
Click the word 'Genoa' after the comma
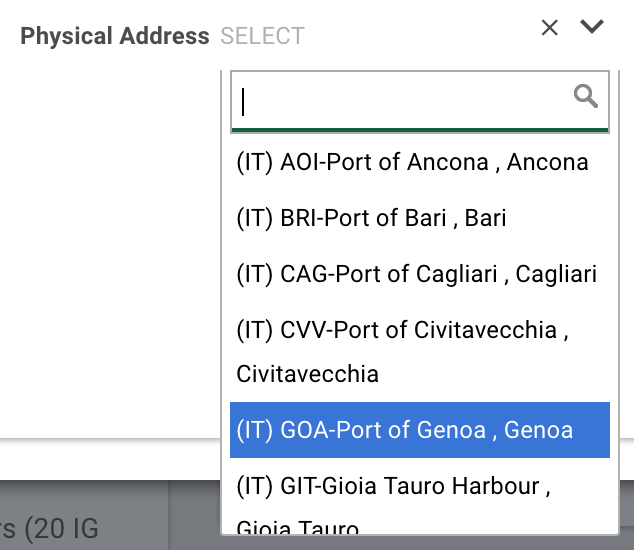point(538,430)
